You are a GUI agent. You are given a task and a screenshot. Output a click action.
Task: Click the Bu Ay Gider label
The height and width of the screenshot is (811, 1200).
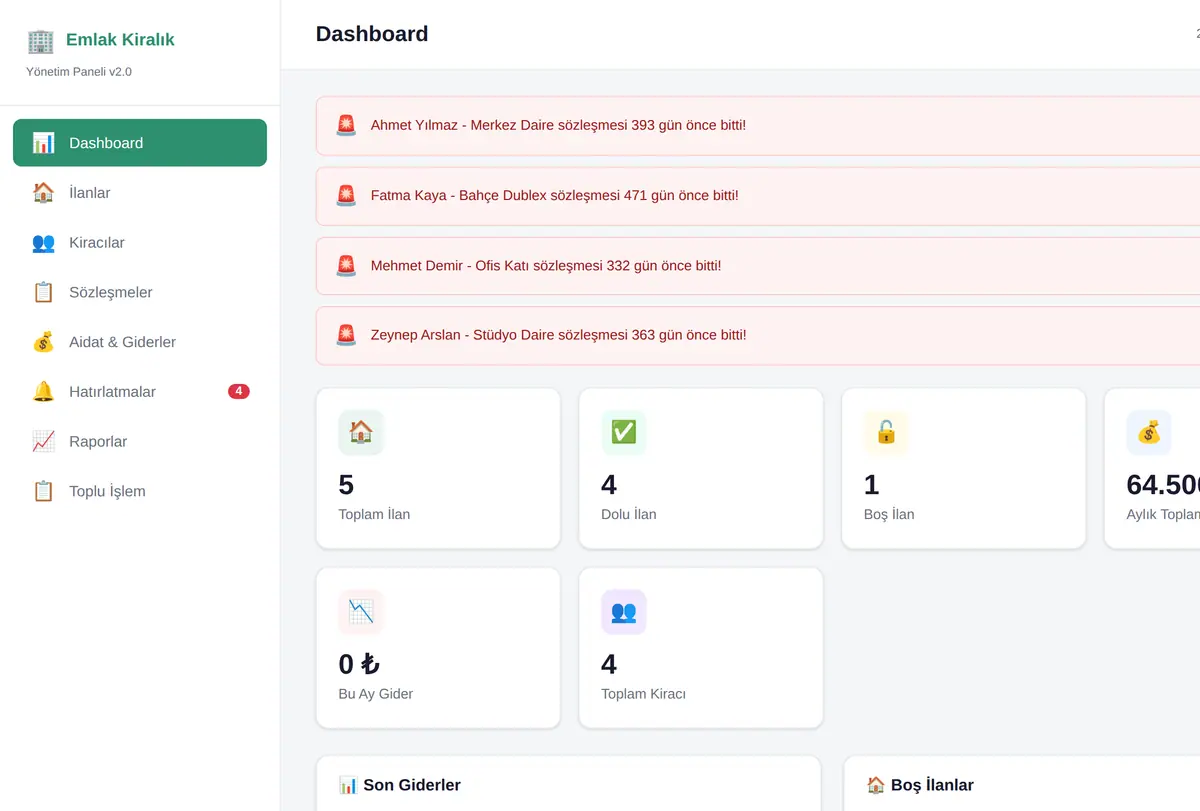pos(376,694)
